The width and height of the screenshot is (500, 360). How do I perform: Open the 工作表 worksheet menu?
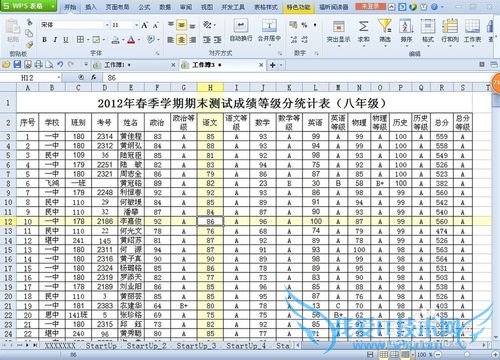coord(472,32)
